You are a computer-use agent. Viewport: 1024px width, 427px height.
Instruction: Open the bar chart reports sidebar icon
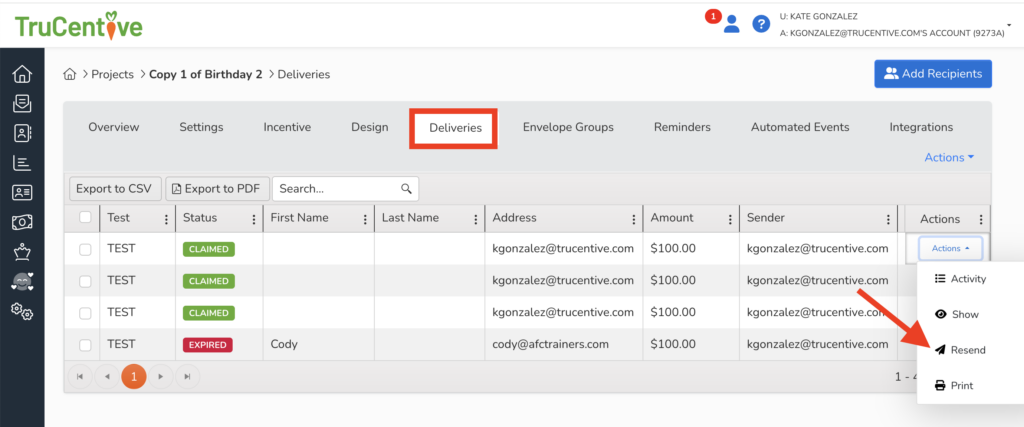pyautogui.click(x=21, y=162)
